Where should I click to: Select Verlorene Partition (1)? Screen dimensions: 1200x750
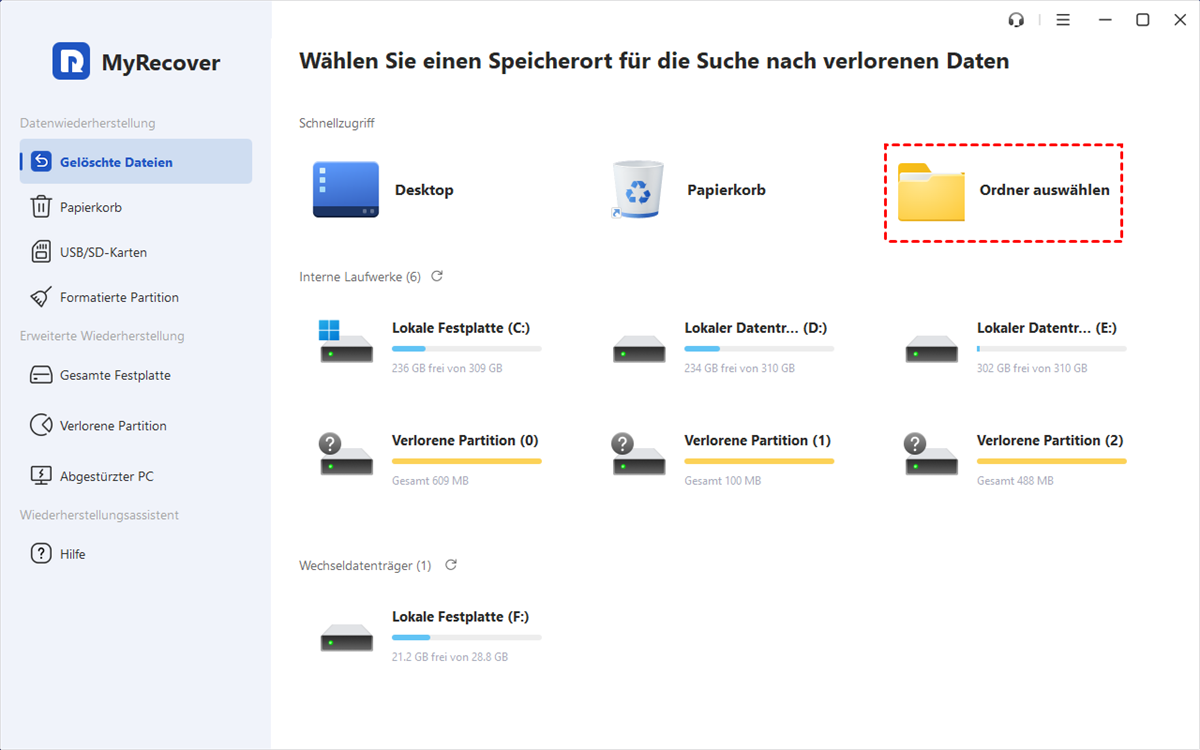[x=722, y=458]
